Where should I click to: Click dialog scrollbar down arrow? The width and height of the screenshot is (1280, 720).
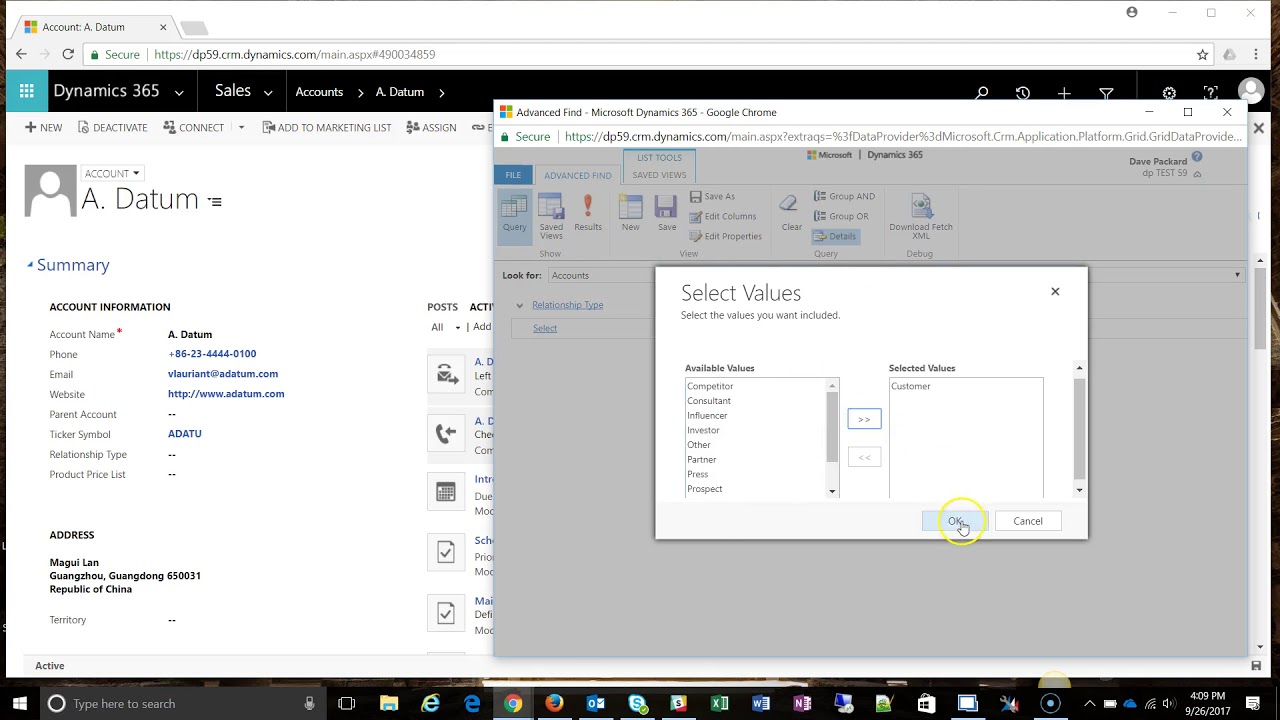1079,490
